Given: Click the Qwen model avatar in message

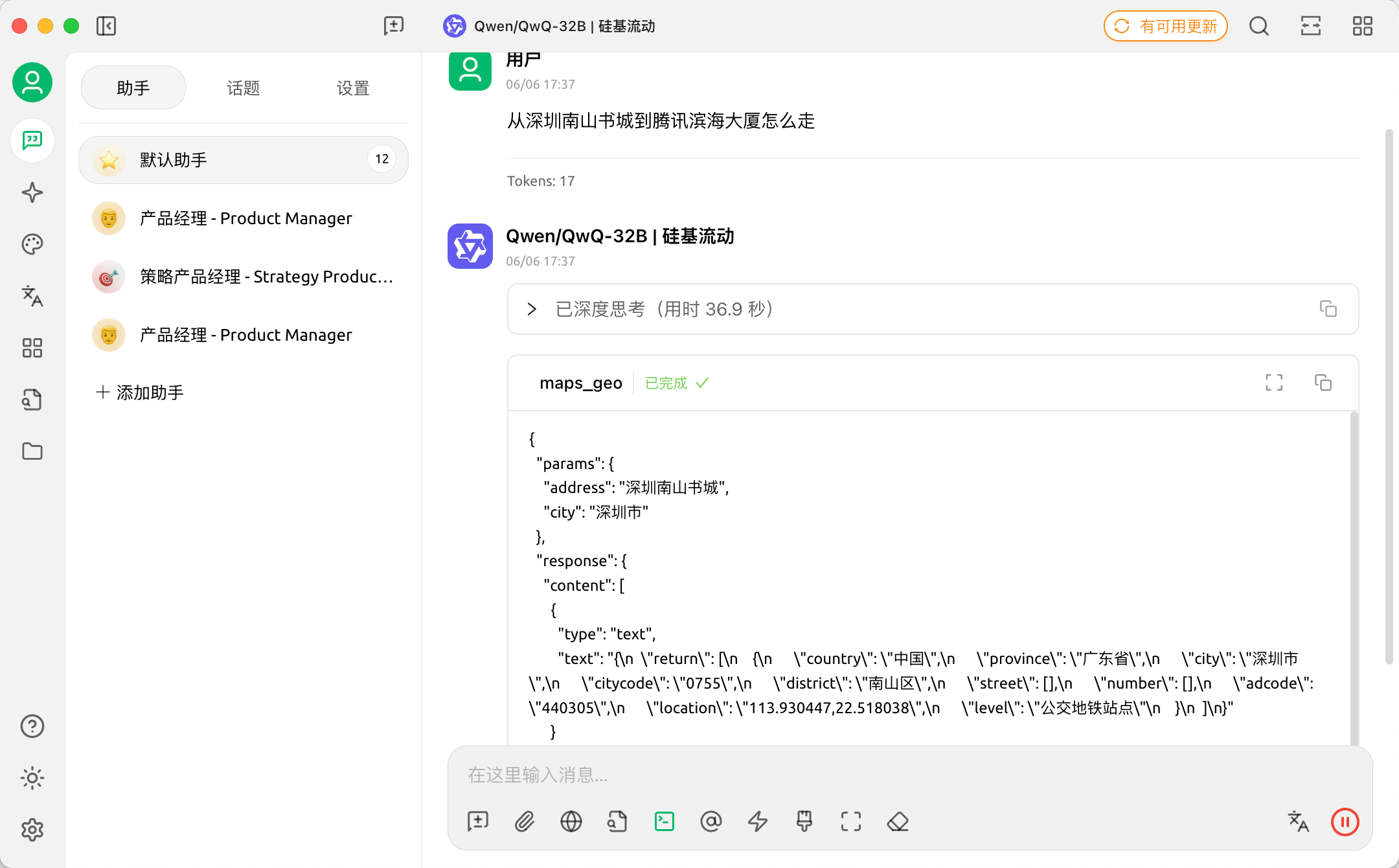Looking at the screenshot, I should [470, 246].
